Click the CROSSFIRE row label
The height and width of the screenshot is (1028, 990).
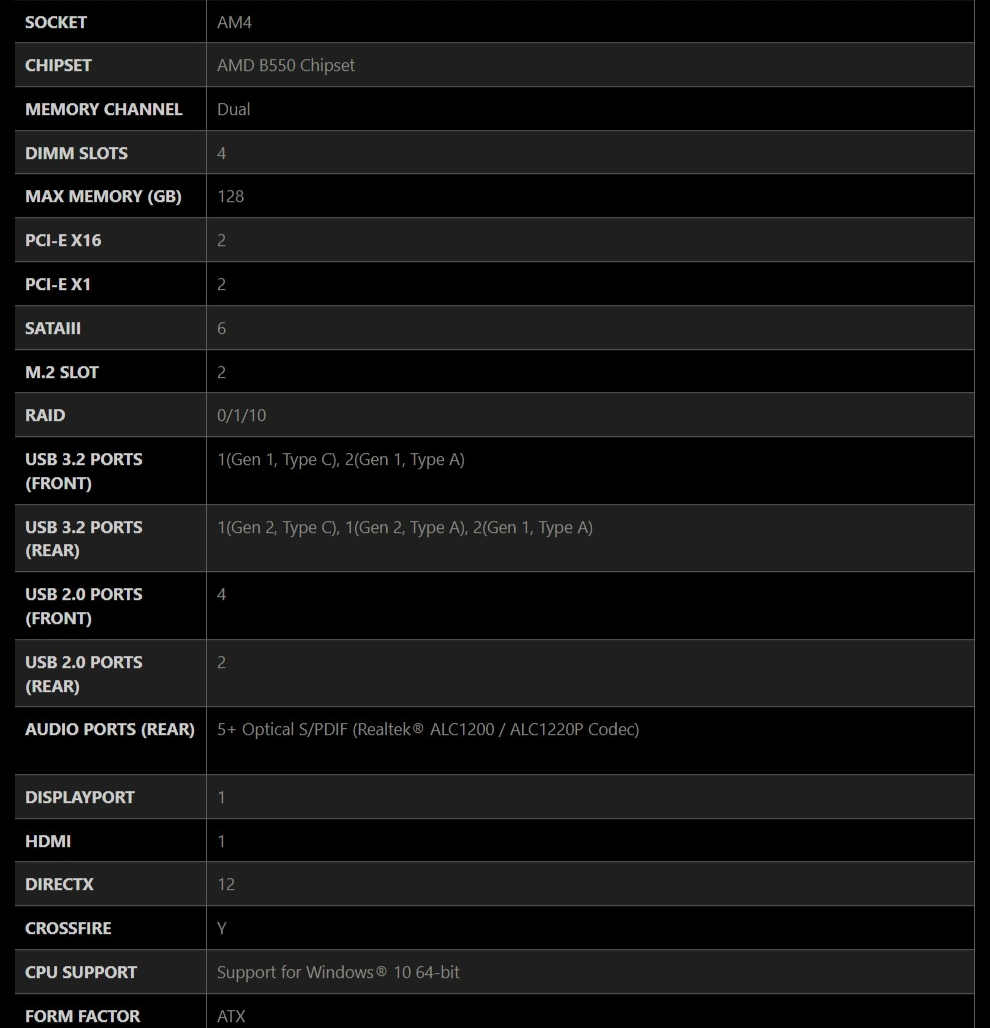(x=68, y=928)
